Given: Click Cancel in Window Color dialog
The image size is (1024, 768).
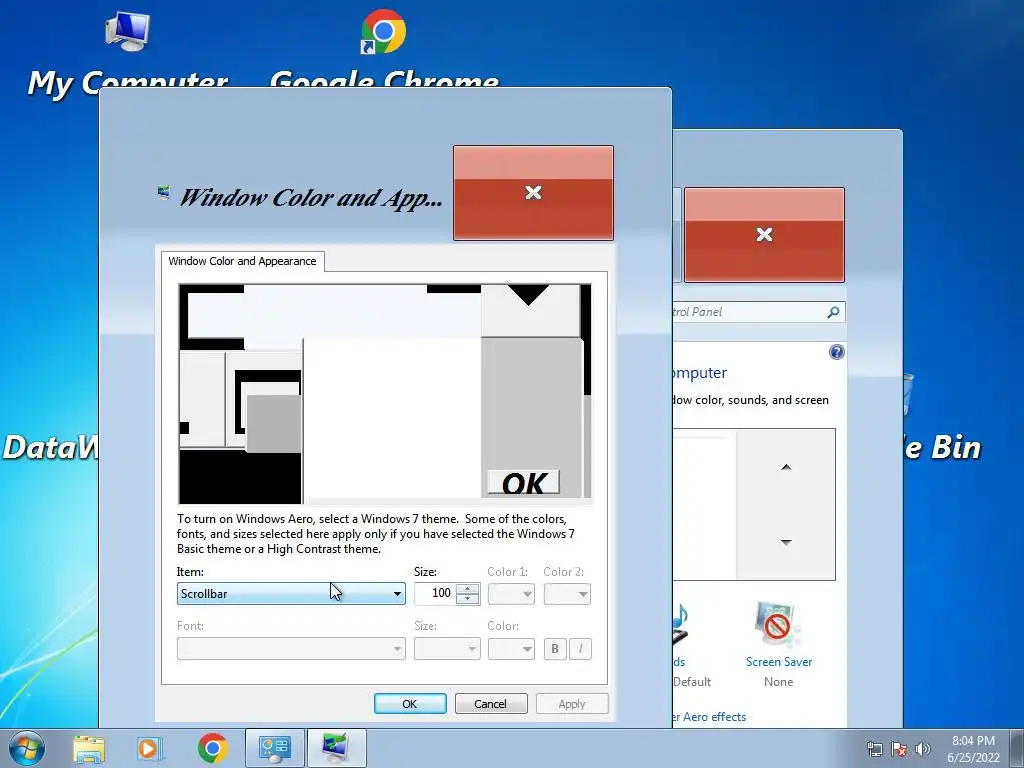Looking at the screenshot, I should (x=490, y=703).
